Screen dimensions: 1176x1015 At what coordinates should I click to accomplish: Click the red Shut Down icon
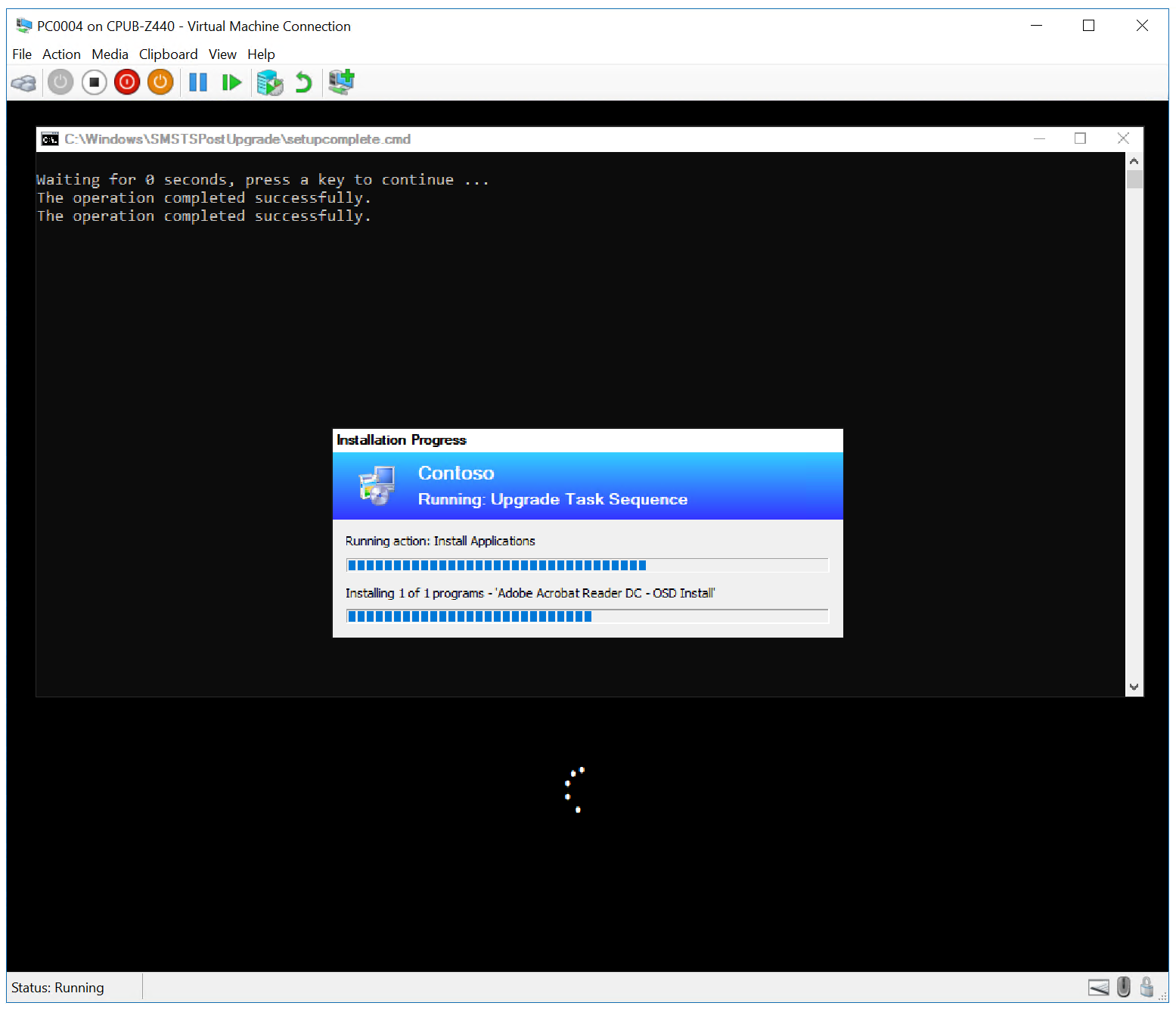click(x=126, y=82)
